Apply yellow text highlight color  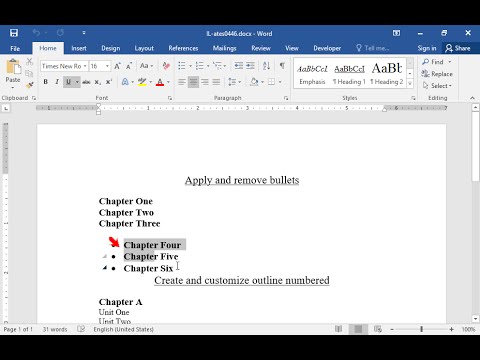tap(143, 82)
